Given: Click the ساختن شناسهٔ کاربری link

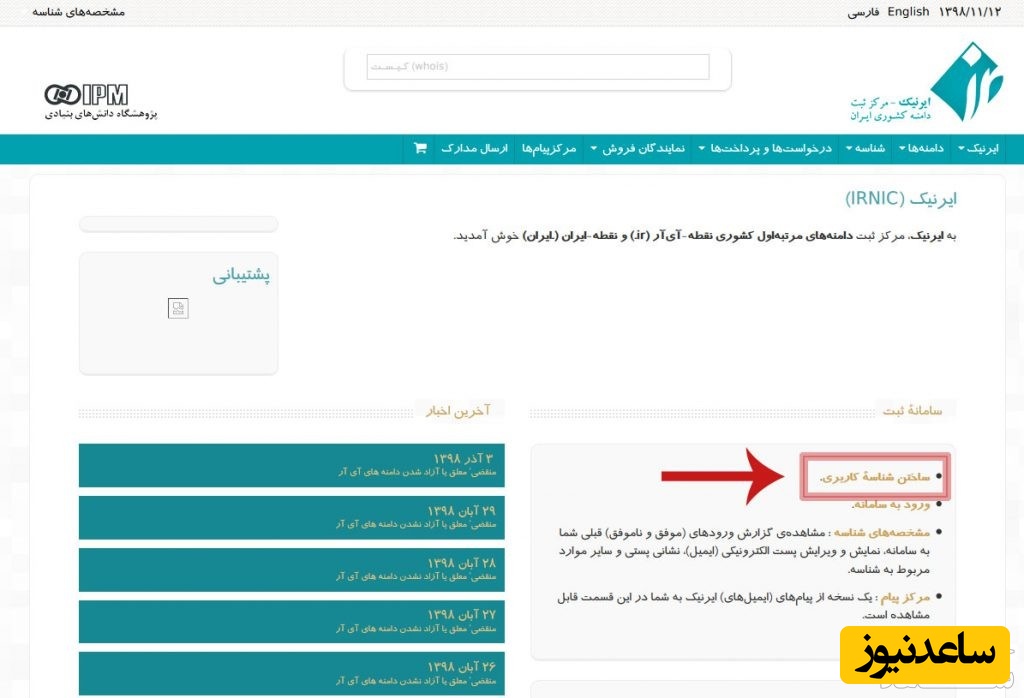Looking at the screenshot, I should coord(875,477).
